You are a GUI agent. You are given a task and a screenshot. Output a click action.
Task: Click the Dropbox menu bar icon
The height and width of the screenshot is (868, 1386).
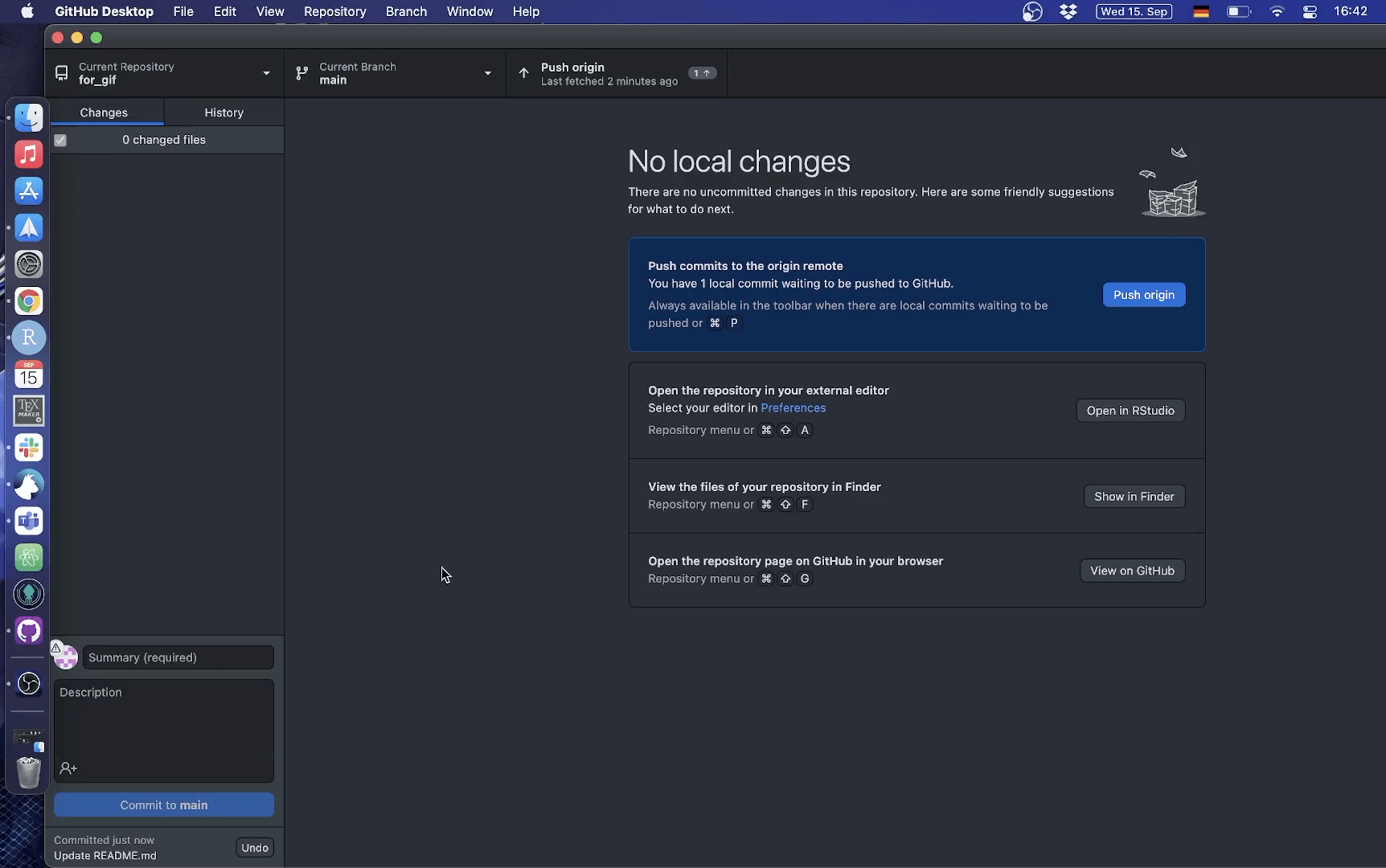pyautogui.click(x=1068, y=11)
